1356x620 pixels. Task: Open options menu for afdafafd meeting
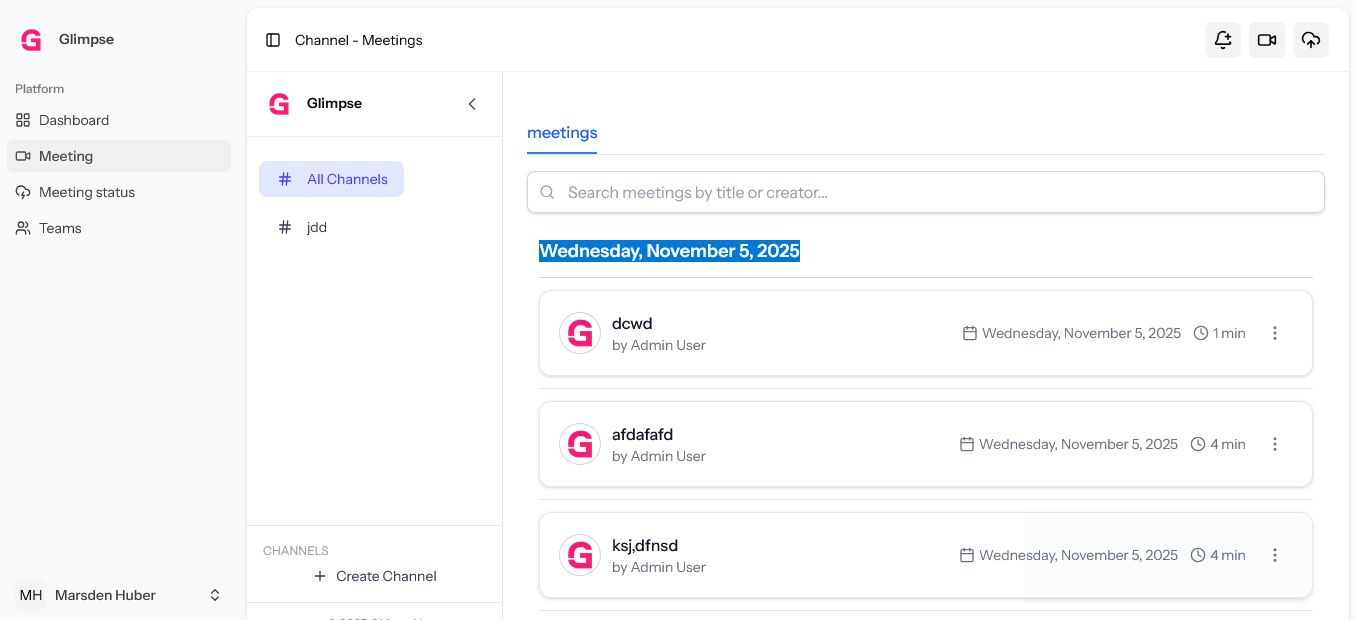pyautogui.click(x=1274, y=444)
